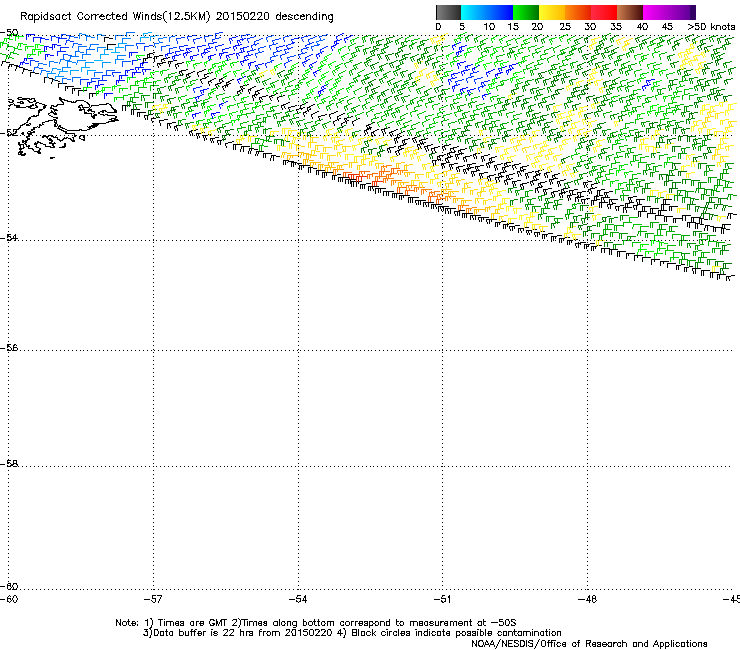Click the latitude label -52
The width and height of the screenshot is (740, 650).
point(9,133)
